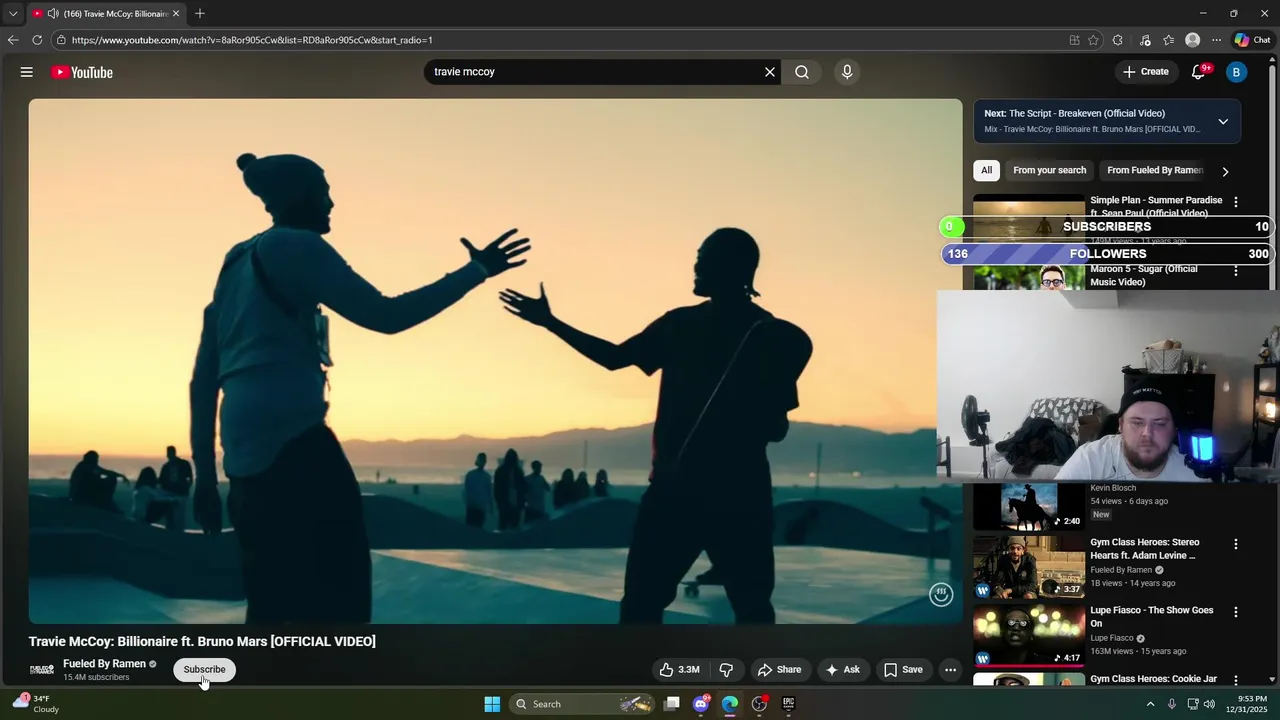Screen dimensions: 1280x720
Task: Share the video
Action: (779, 670)
